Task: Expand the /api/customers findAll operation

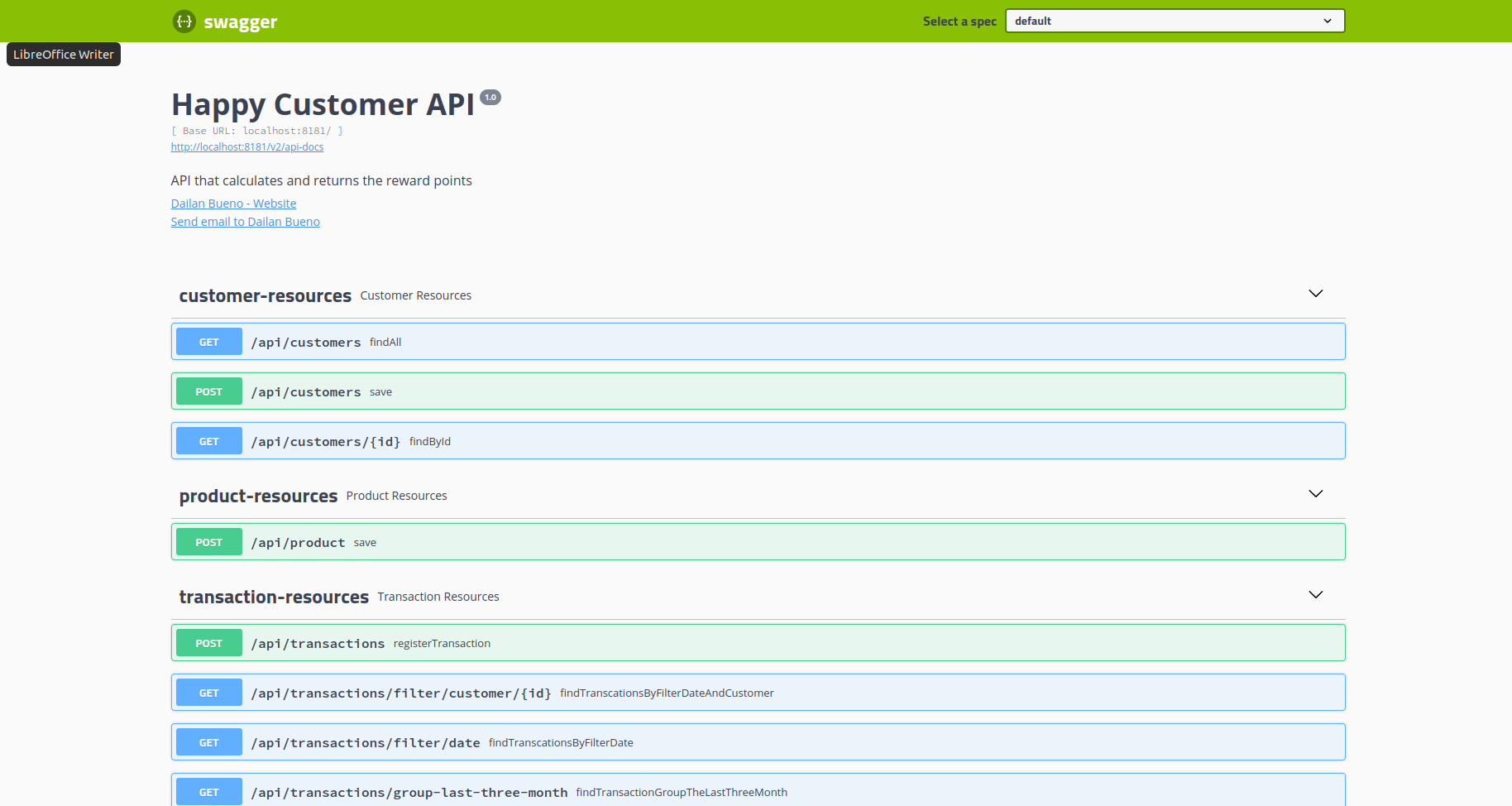Action: (x=744, y=341)
